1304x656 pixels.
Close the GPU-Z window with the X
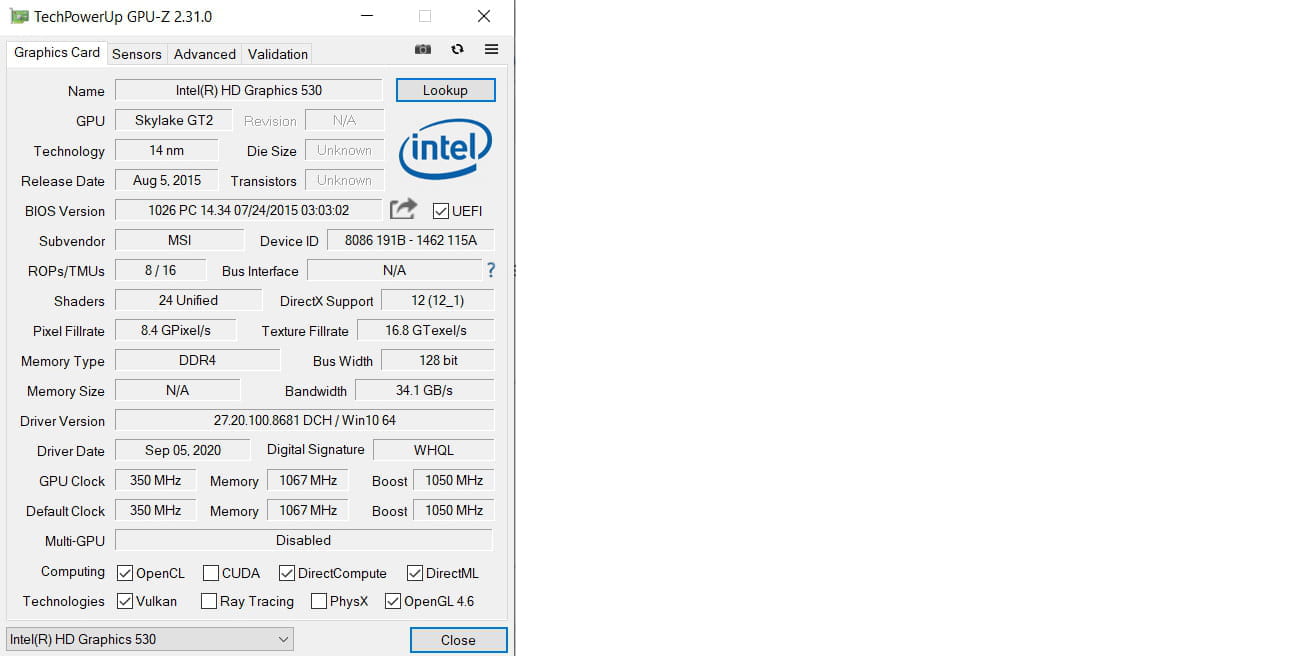pyautogui.click(x=484, y=17)
